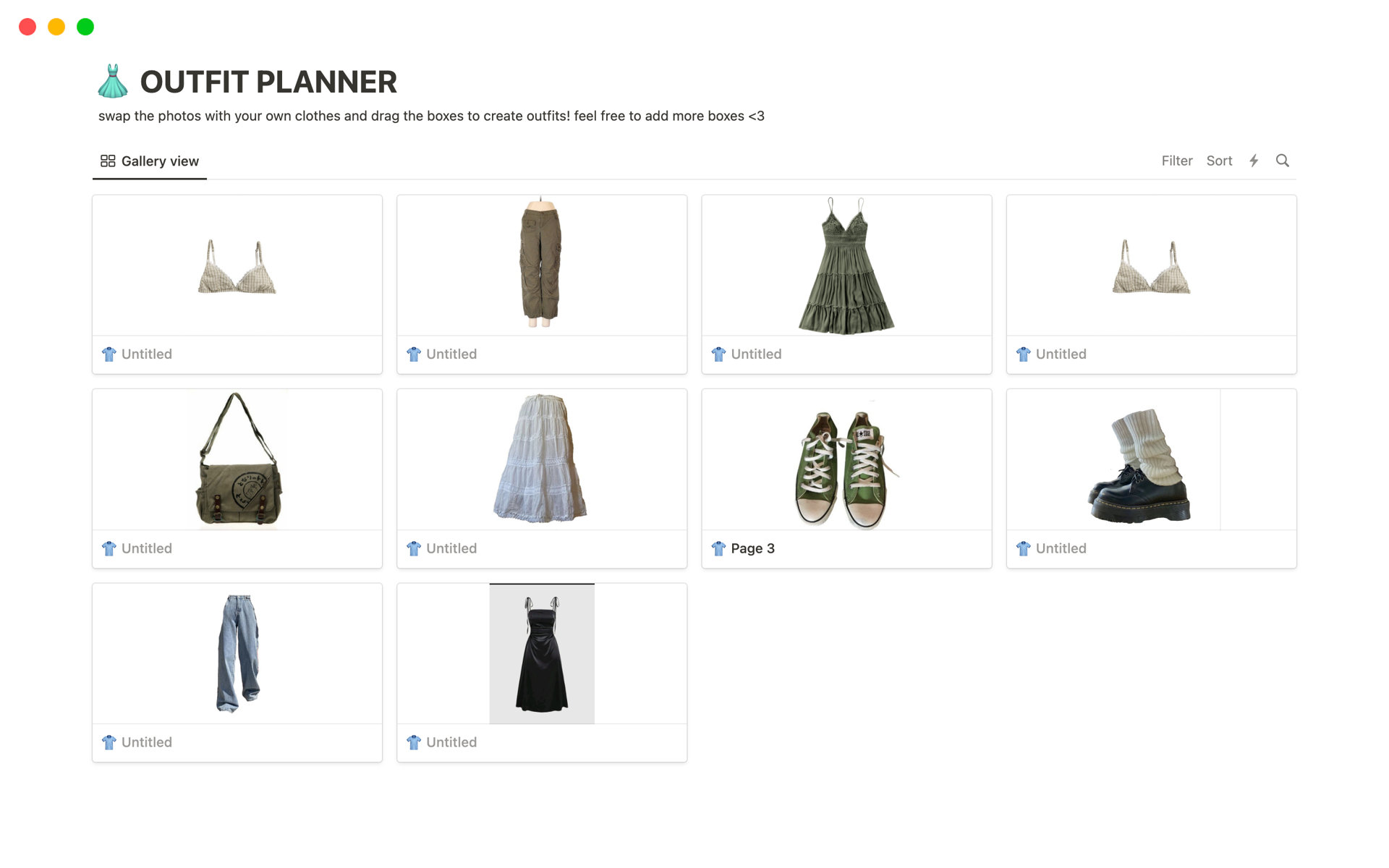Viewport: 1389px width, 868px height.
Task: Click the Gallery view grid icon
Action: [x=108, y=161]
